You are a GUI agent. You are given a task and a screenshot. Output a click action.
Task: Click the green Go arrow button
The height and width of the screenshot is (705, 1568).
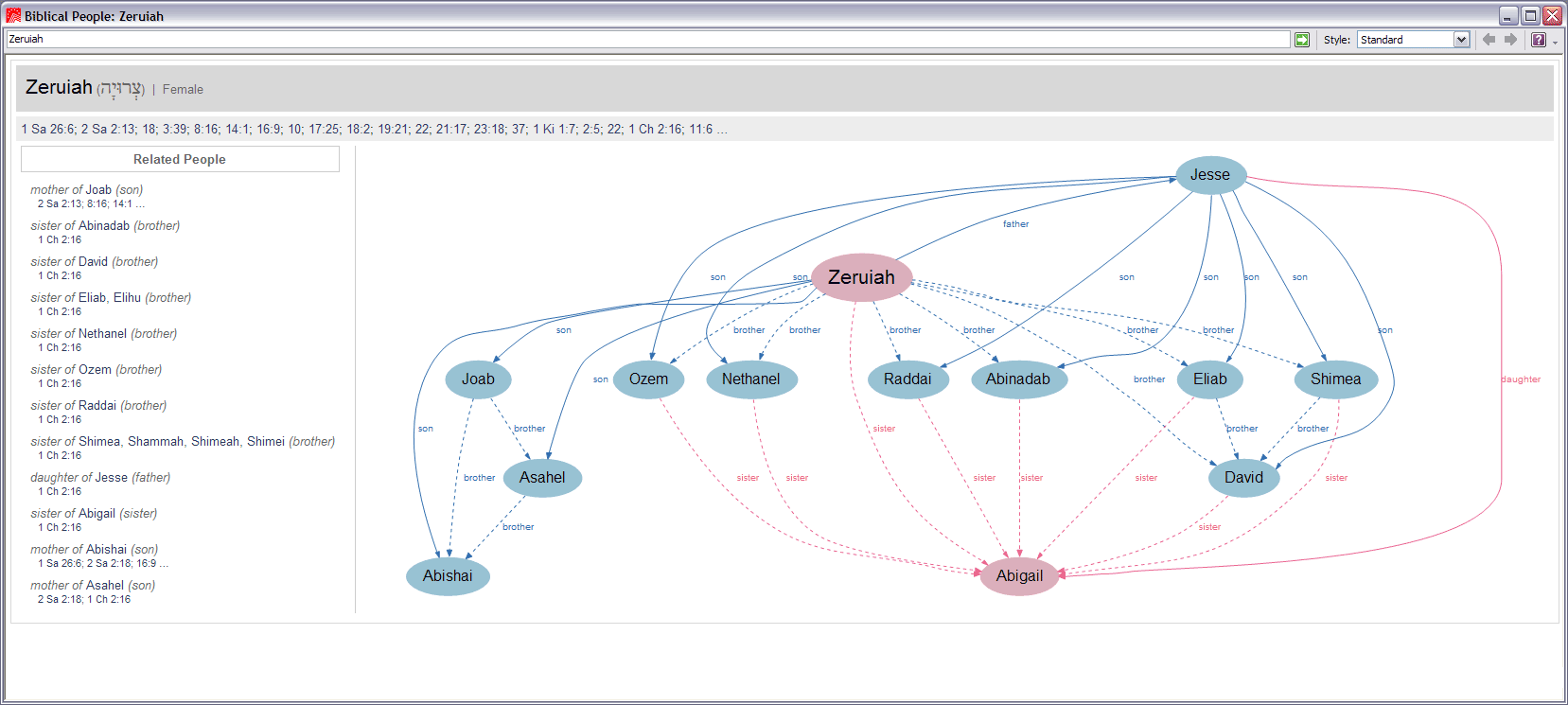[x=1302, y=40]
